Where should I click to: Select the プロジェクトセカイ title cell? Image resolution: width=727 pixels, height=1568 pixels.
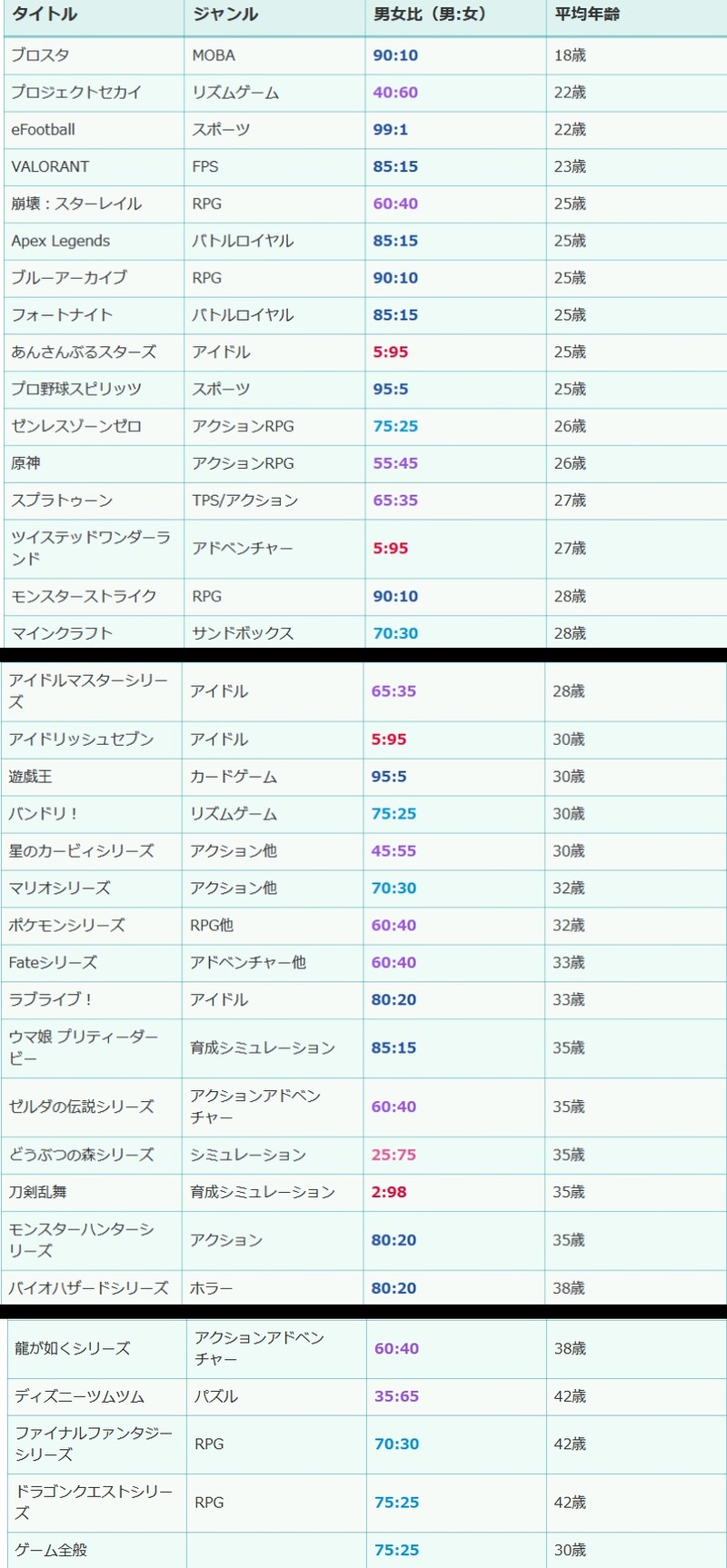(94, 93)
